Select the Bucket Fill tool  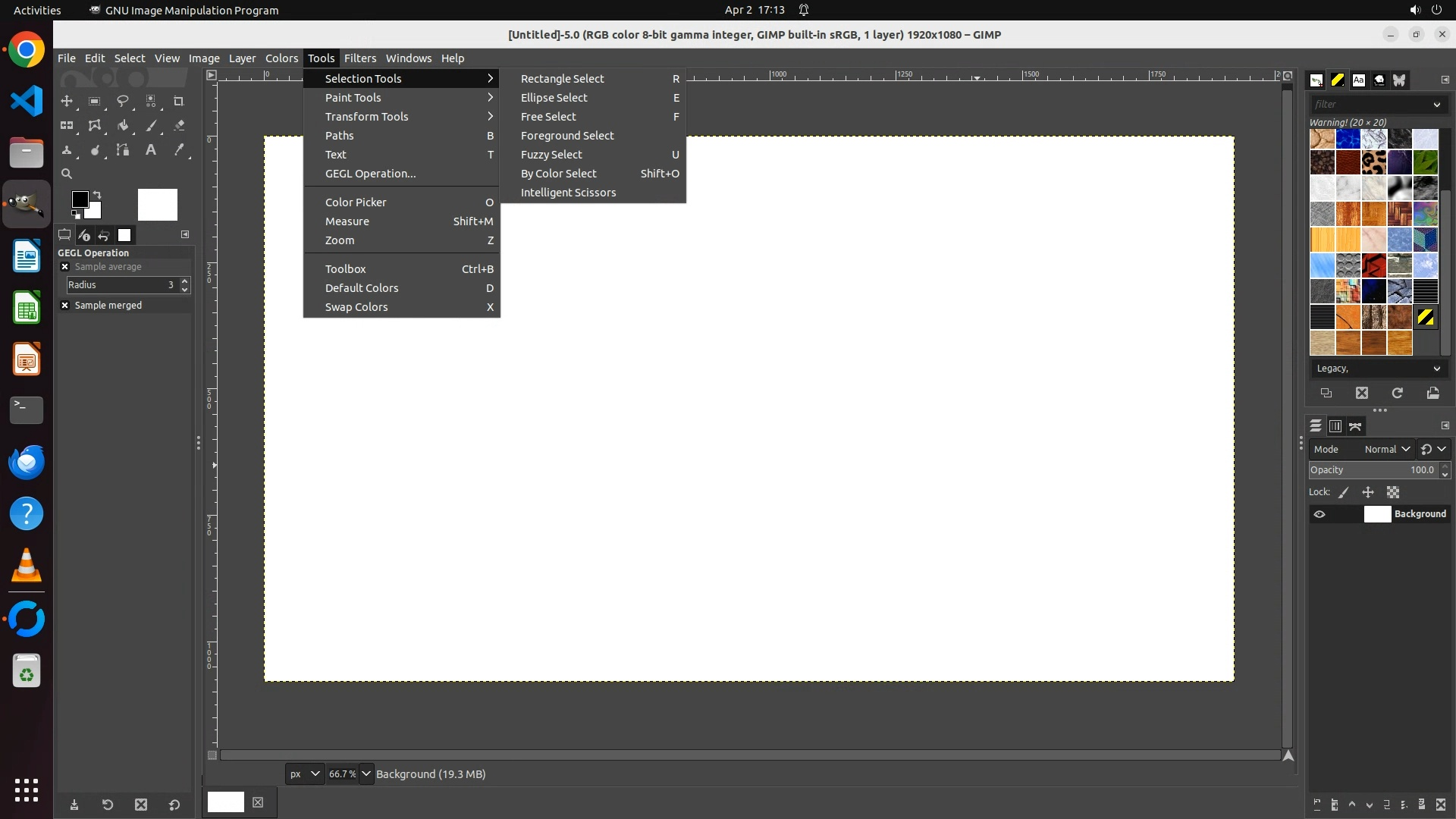[x=123, y=126]
